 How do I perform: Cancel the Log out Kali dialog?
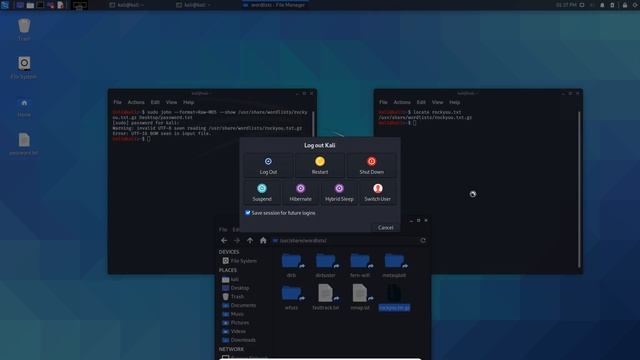point(385,227)
